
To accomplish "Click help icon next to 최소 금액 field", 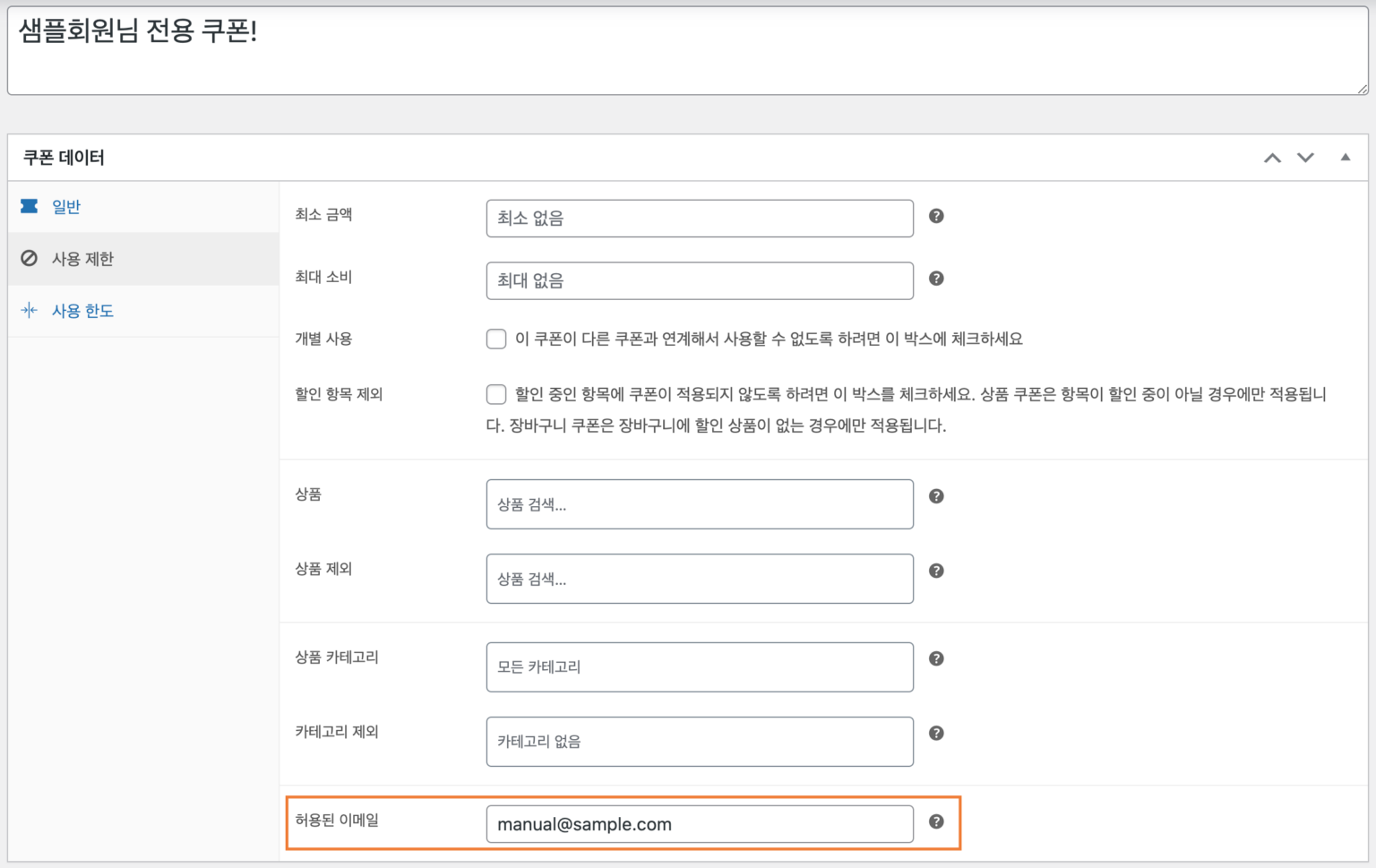I will [x=936, y=216].
